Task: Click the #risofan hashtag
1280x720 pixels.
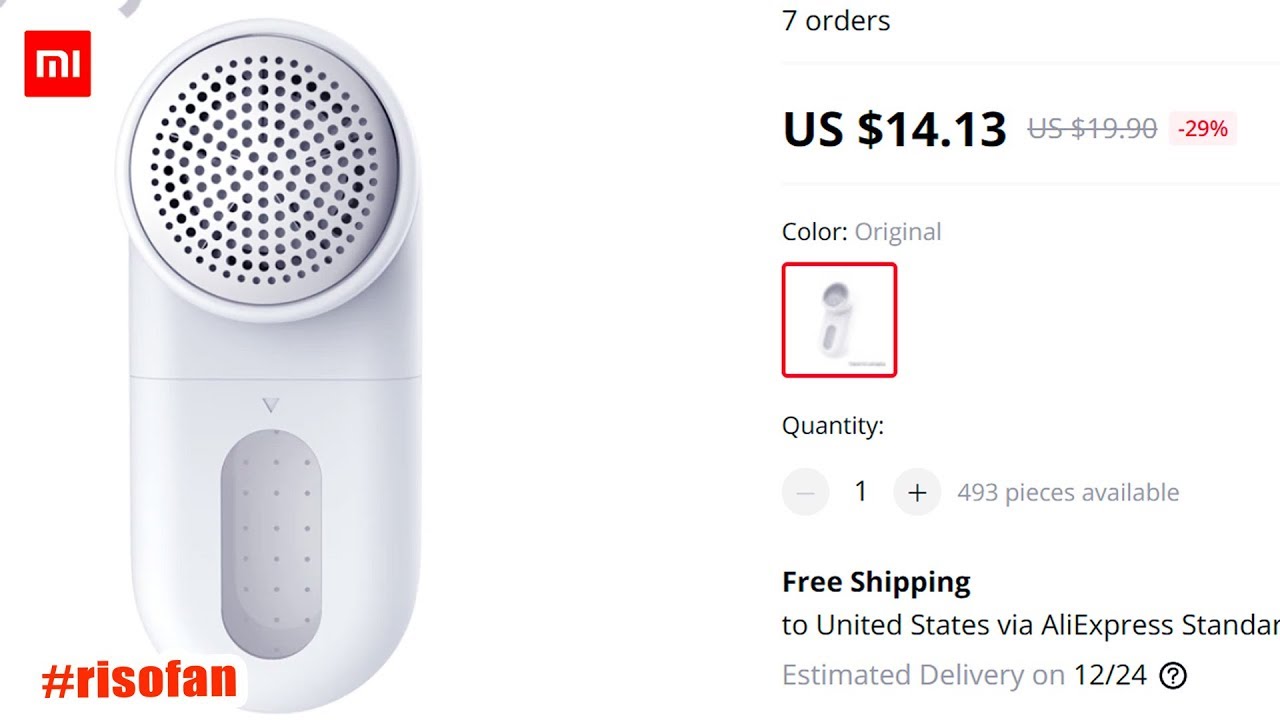Action: click(139, 681)
